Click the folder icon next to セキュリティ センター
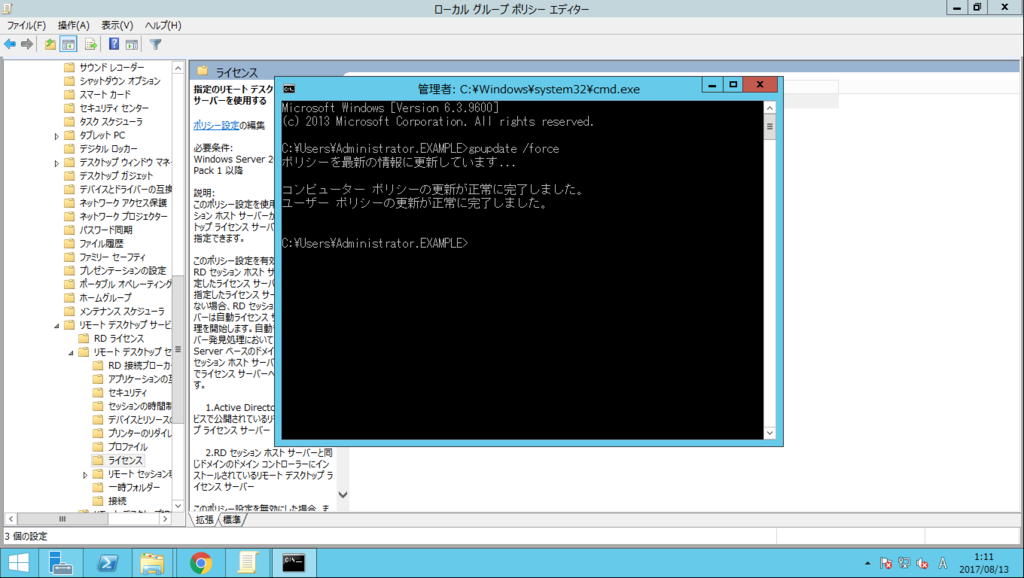 point(69,108)
